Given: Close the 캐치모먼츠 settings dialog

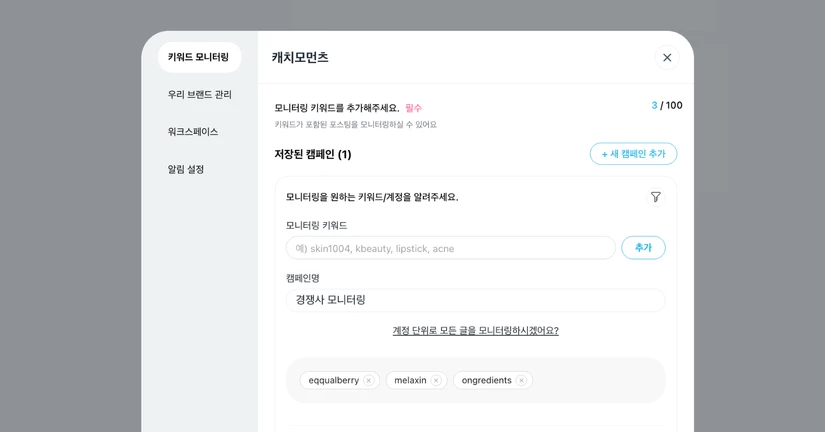Looking at the screenshot, I should tap(667, 58).
